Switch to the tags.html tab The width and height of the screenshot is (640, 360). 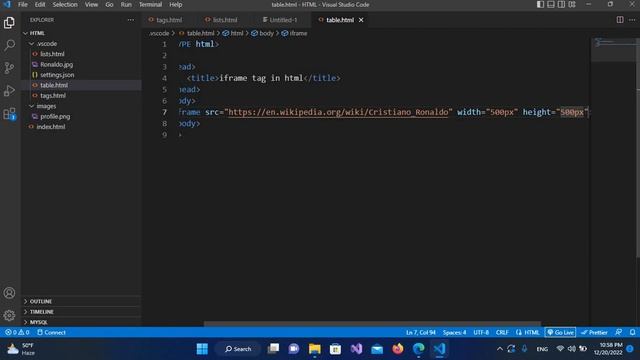[169, 20]
